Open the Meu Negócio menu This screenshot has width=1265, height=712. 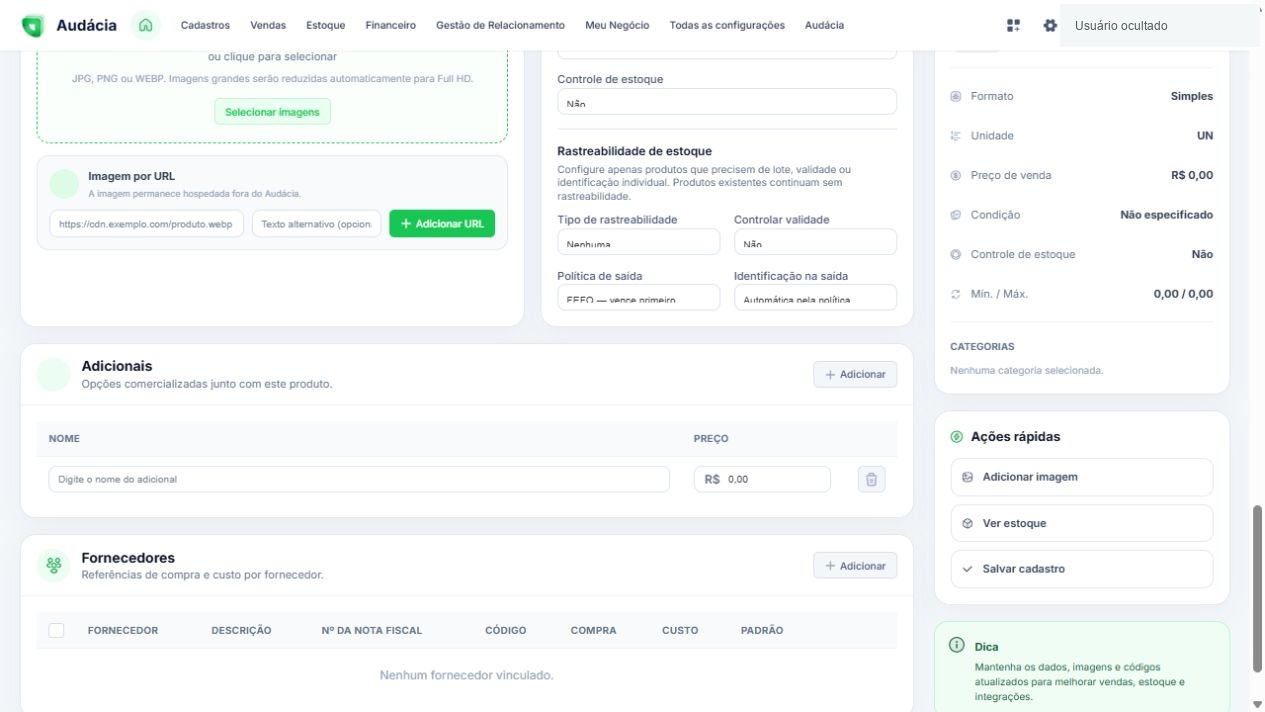617,25
